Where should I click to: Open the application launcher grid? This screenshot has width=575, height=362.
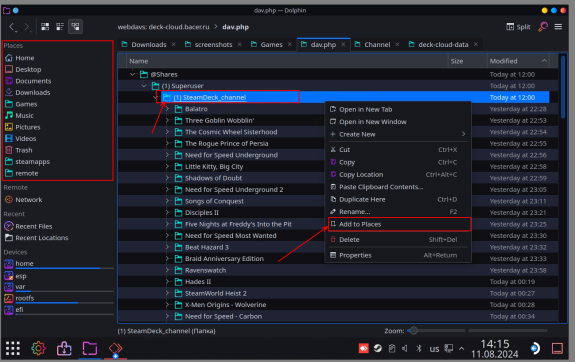tap(13, 348)
